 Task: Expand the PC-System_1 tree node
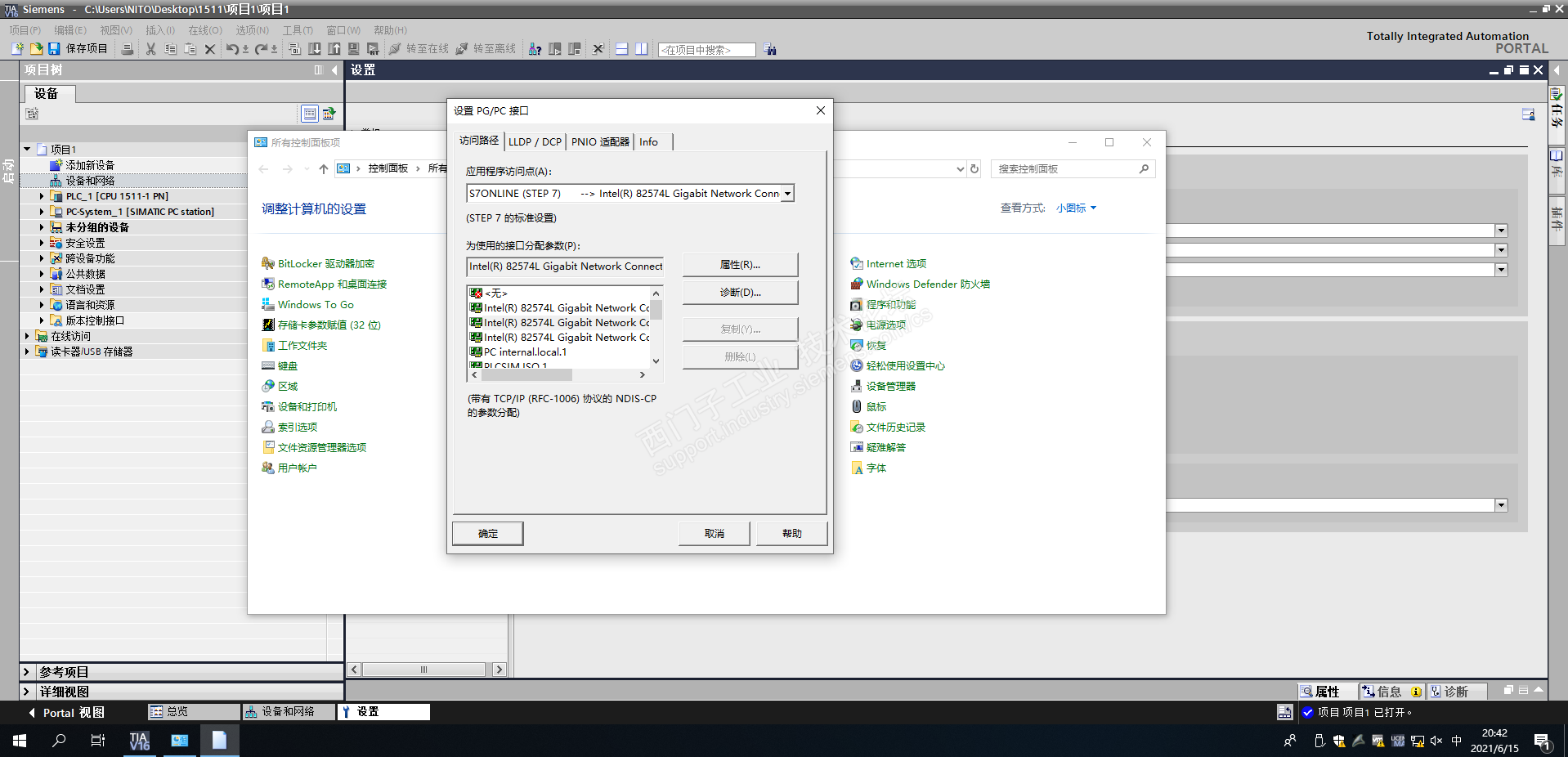[x=42, y=212]
